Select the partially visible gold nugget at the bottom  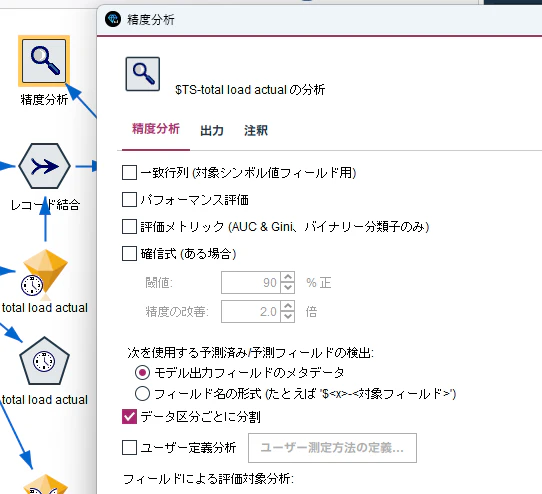(45, 484)
